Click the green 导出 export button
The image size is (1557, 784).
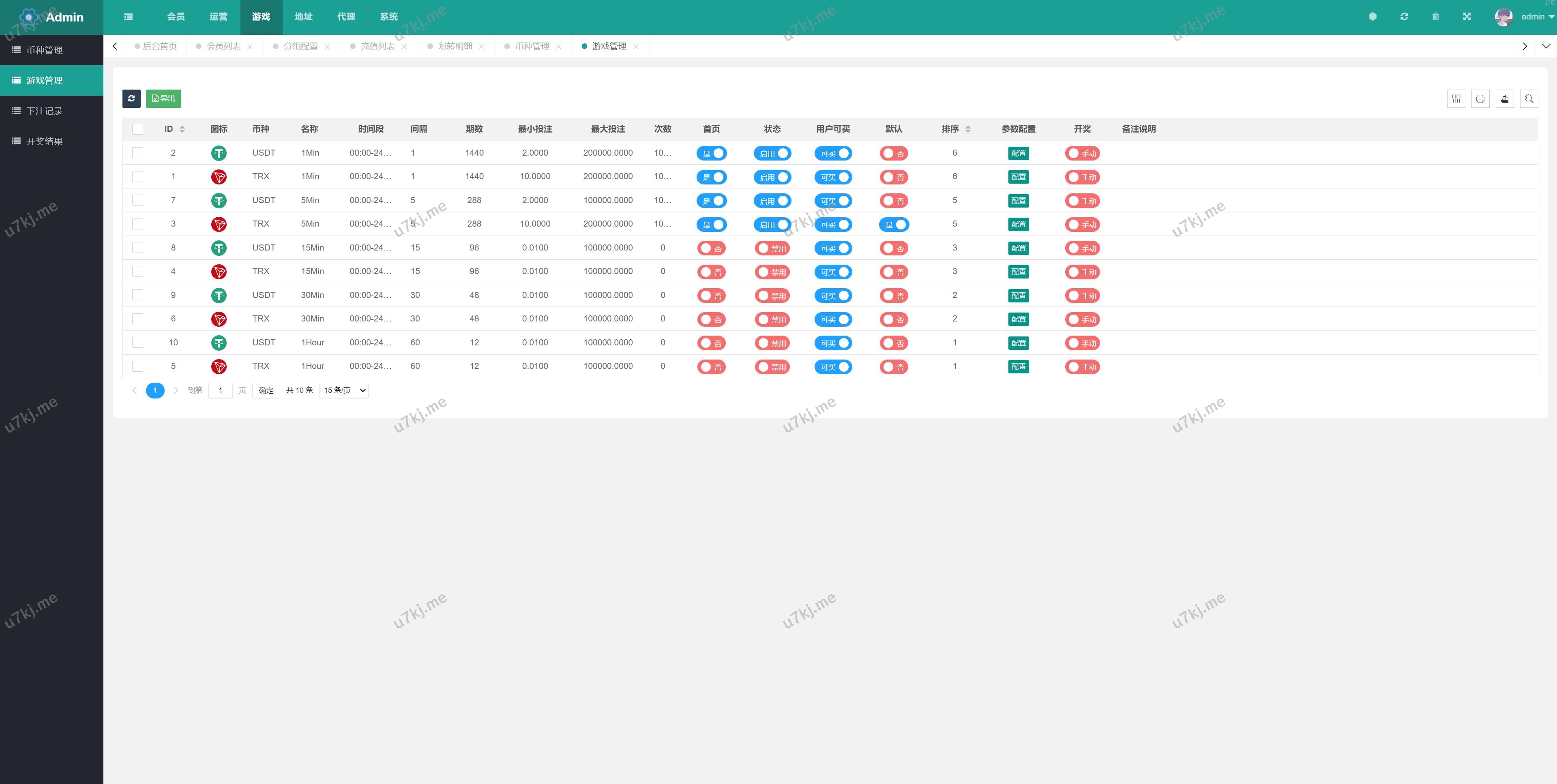click(163, 99)
